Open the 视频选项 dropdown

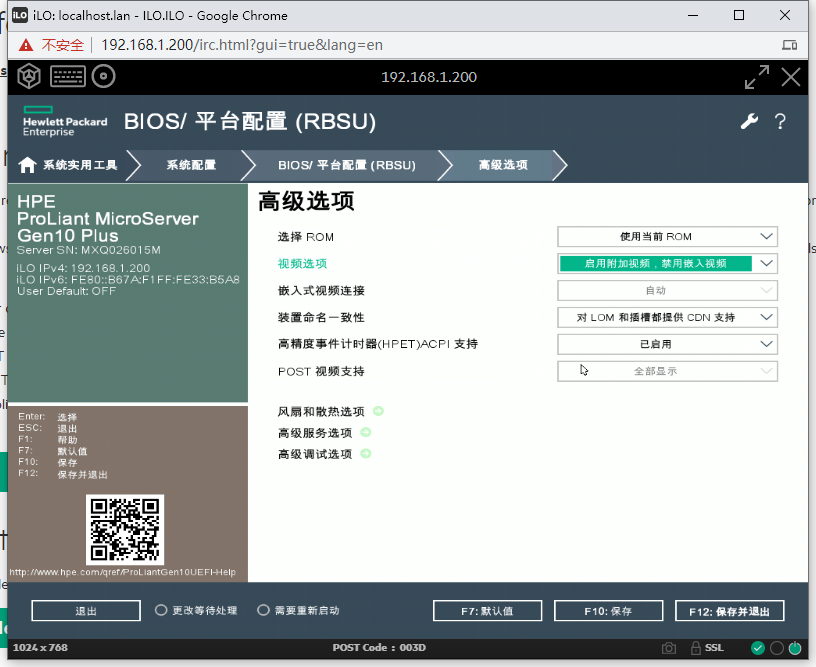(667, 263)
